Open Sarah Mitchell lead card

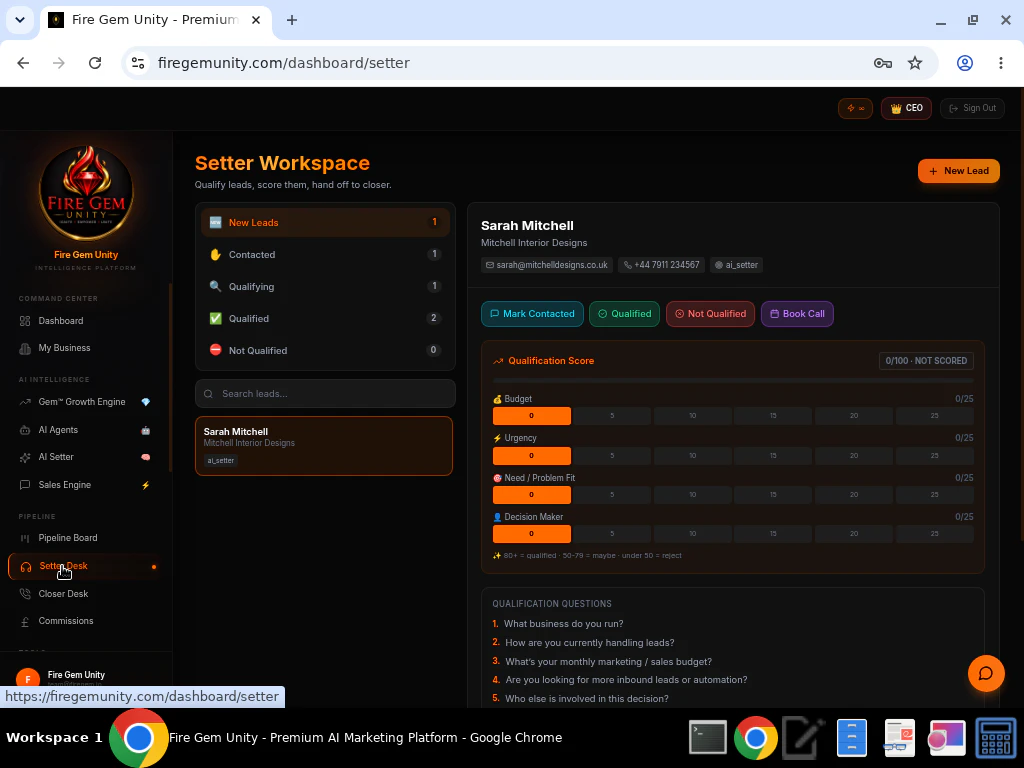pos(324,446)
